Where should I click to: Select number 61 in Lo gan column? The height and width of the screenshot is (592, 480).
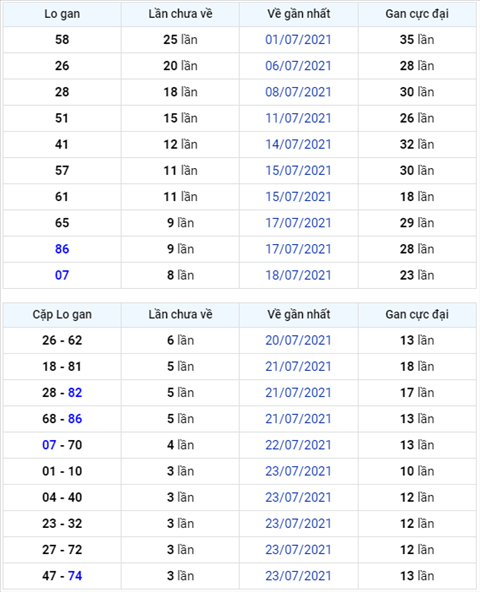[x=62, y=197]
